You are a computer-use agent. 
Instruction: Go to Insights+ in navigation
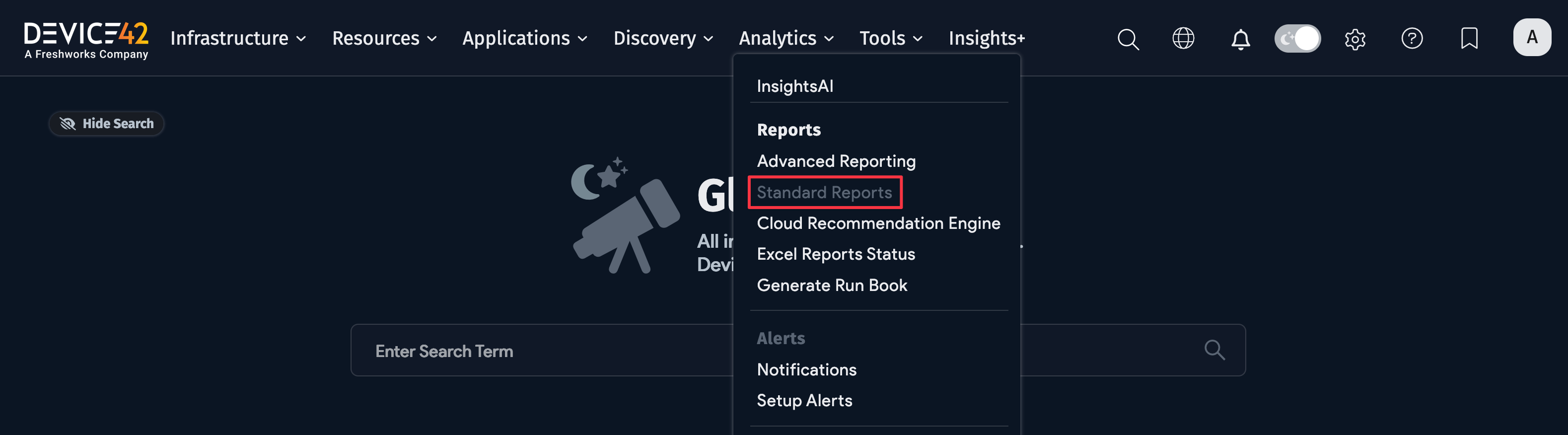tap(986, 38)
